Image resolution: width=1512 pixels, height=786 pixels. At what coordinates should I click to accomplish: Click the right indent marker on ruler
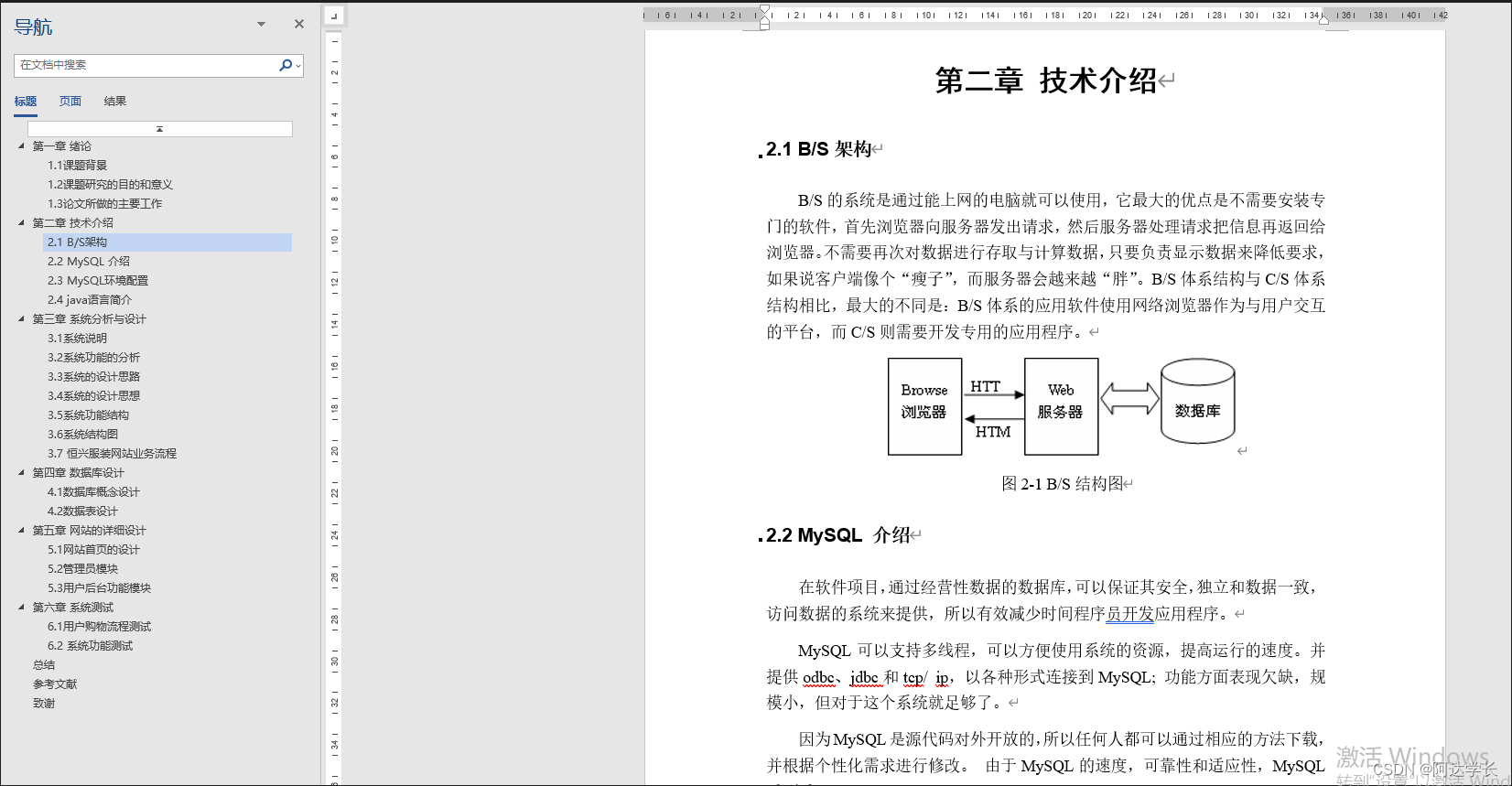(1323, 19)
